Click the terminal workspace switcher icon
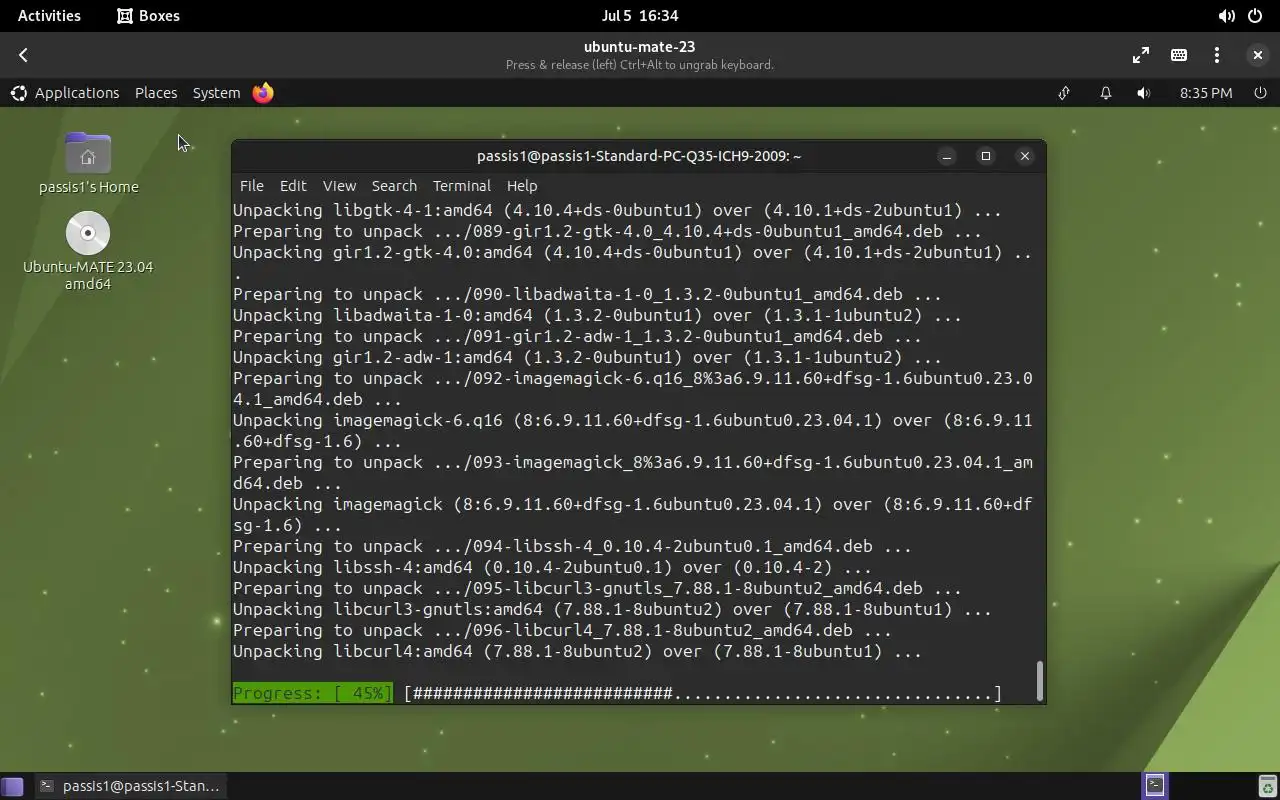Viewport: 1280px width, 800px height. coord(1155,785)
